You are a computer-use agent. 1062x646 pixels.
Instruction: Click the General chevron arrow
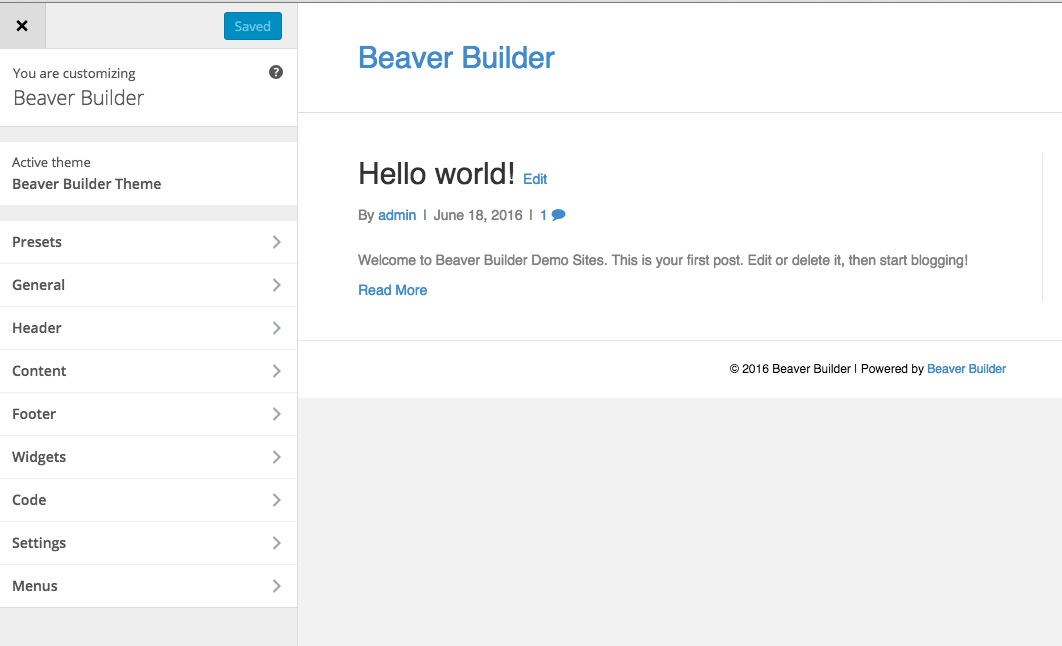[x=276, y=285]
